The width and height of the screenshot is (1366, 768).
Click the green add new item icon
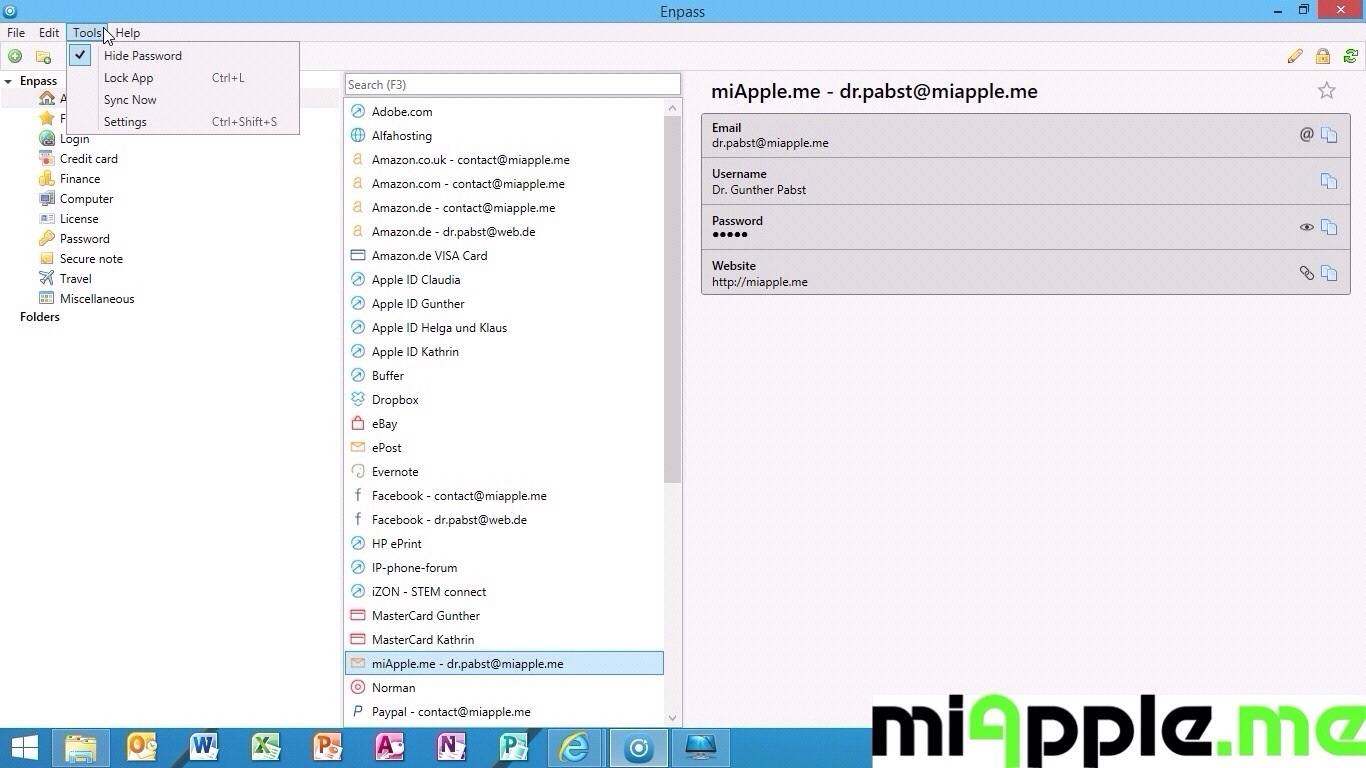point(15,57)
